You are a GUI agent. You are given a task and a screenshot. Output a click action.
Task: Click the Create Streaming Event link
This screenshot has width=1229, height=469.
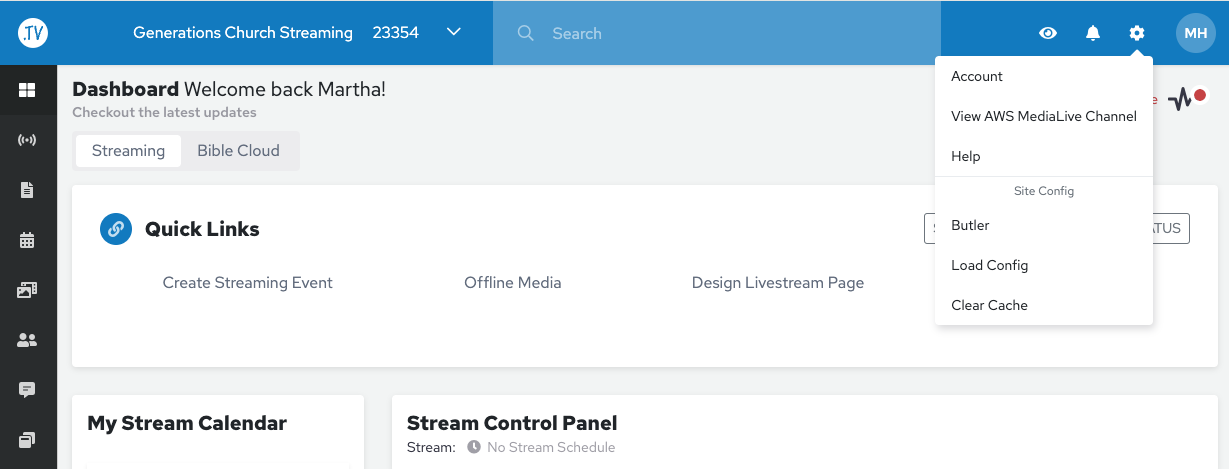pos(248,283)
